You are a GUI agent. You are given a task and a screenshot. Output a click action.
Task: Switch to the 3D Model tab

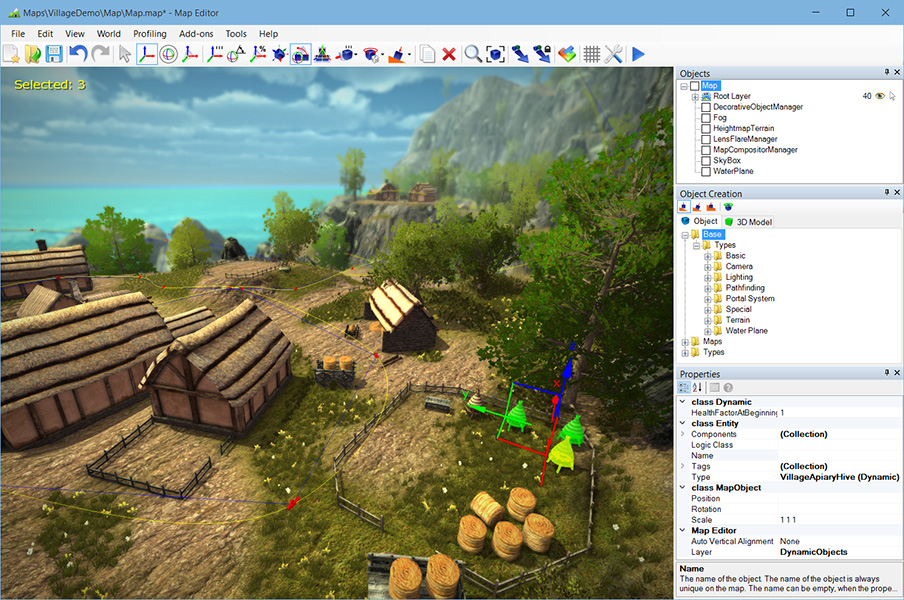[748, 222]
